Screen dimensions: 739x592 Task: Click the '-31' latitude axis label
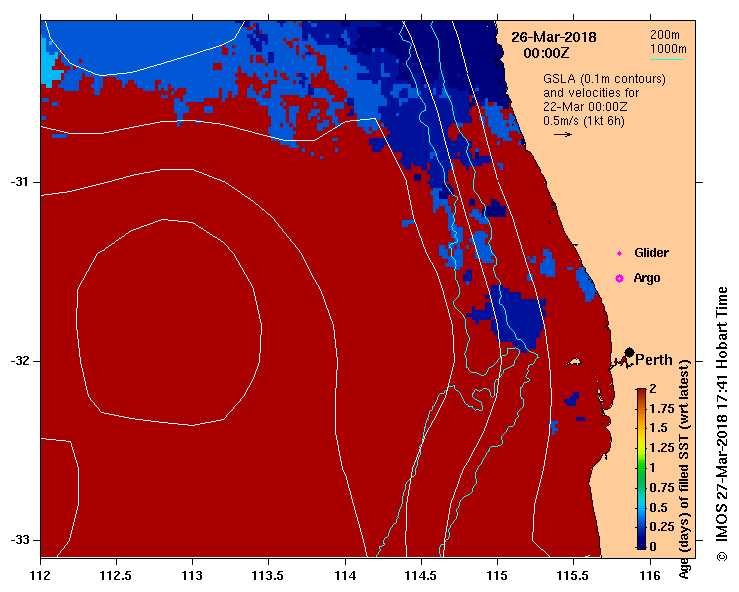pyautogui.click(x=19, y=182)
